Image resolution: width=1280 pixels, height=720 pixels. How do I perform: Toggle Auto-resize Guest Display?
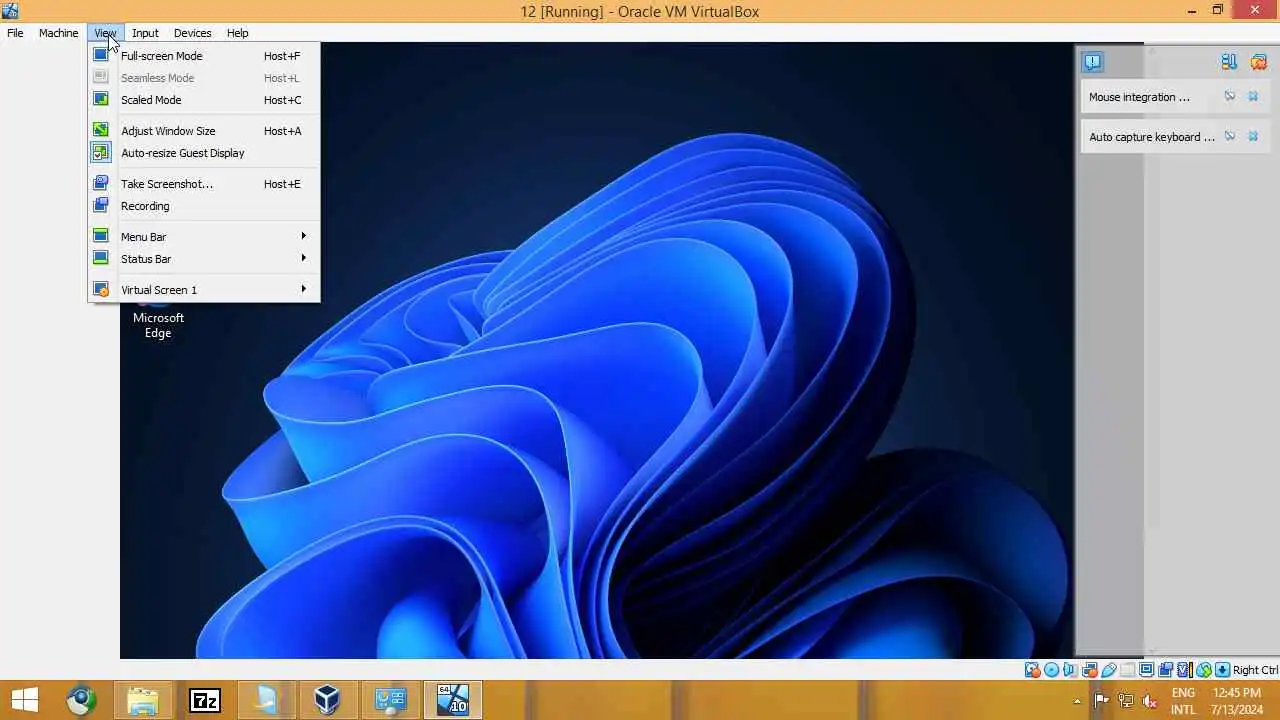pyautogui.click(x=204, y=153)
